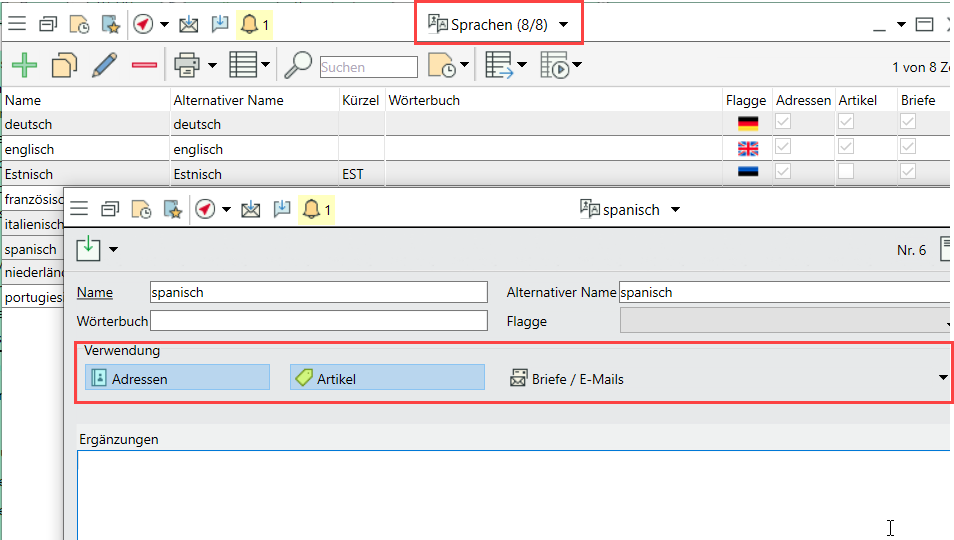The width and height of the screenshot is (954, 540).
Task: Toggle the Artikel checkbox in the Estnisch row
Action: 846,172
